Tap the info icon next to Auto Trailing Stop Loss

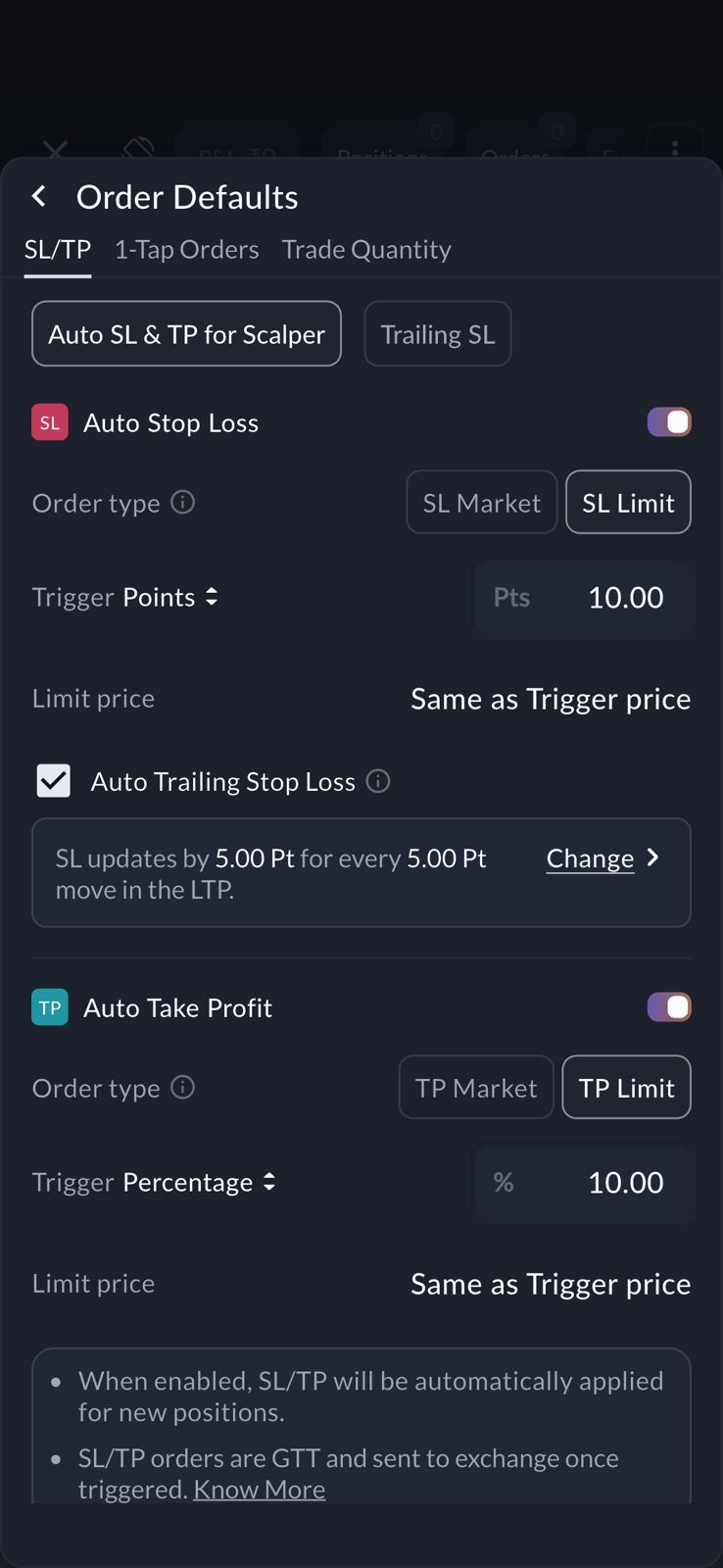tap(378, 781)
